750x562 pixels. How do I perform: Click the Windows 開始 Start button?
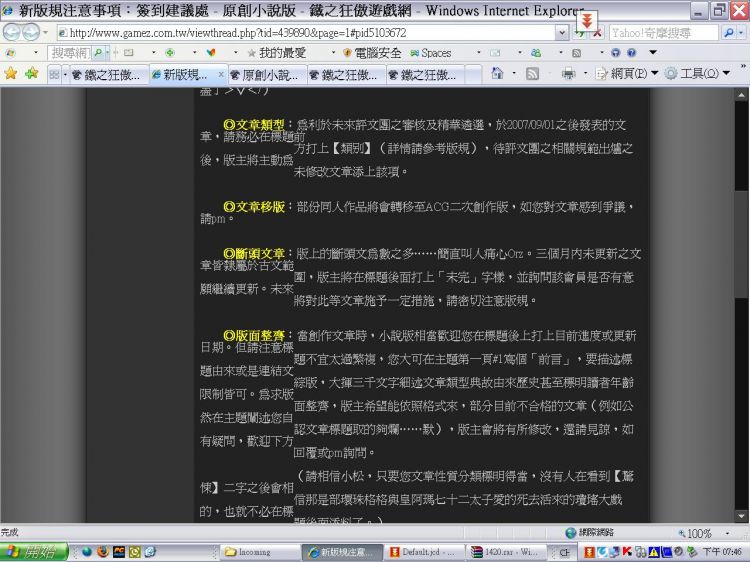coord(33,551)
